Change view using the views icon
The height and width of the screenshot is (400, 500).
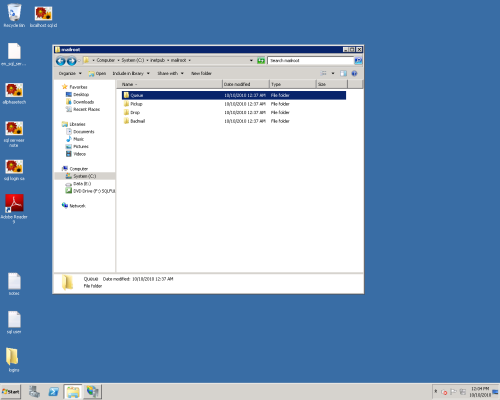tap(323, 73)
